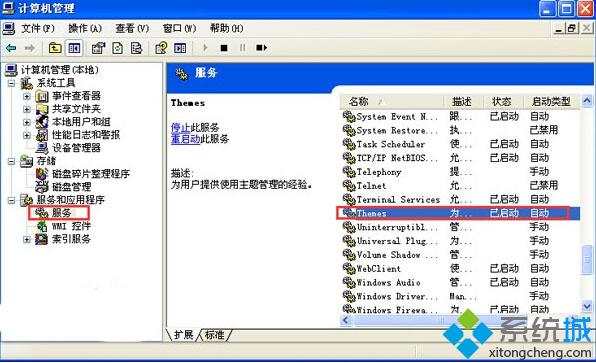Expand the 索引服务 tree node
The image size is (596, 363).
pyautogui.click(x=26, y=239)
